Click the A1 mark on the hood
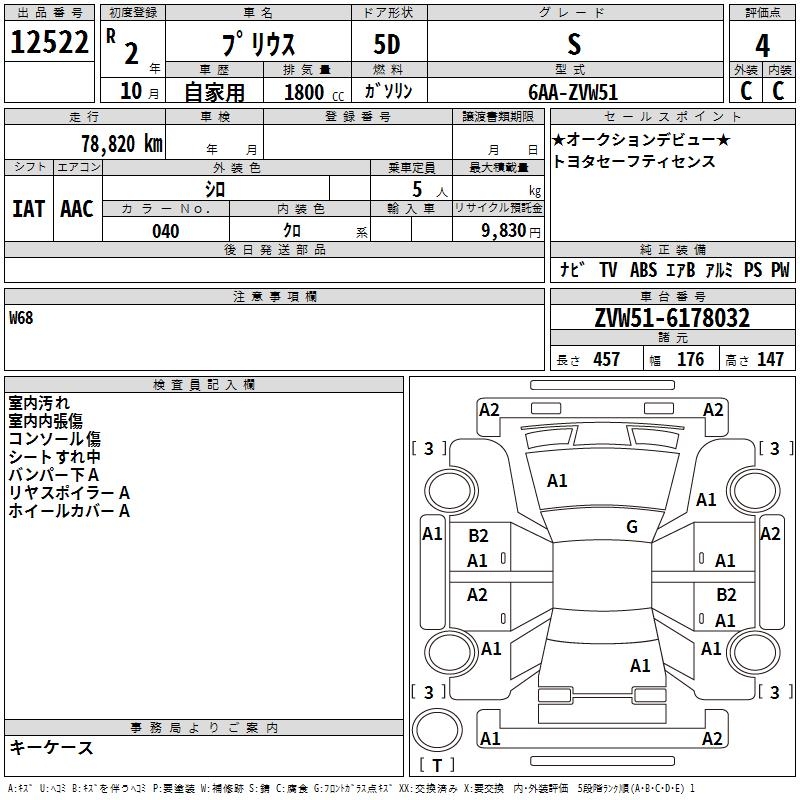This screenshot has width=800, height=800. point(557,481)
